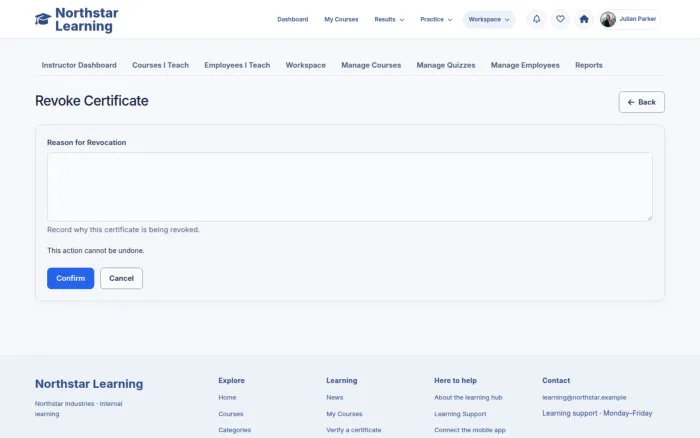This screenshot has height=438, width=700.
Task: Switch to the Instructor Dashboard tab
Action: coord(79,65)
